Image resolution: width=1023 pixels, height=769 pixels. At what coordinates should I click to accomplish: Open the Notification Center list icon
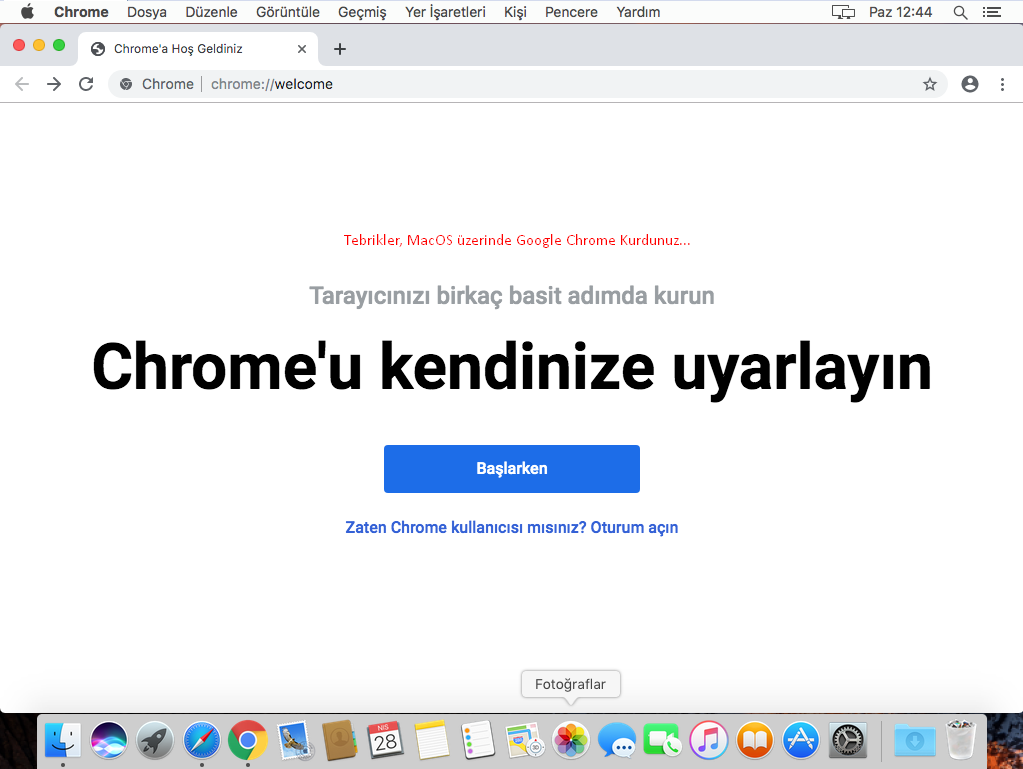pyautogui.click(x=992, y=12)
